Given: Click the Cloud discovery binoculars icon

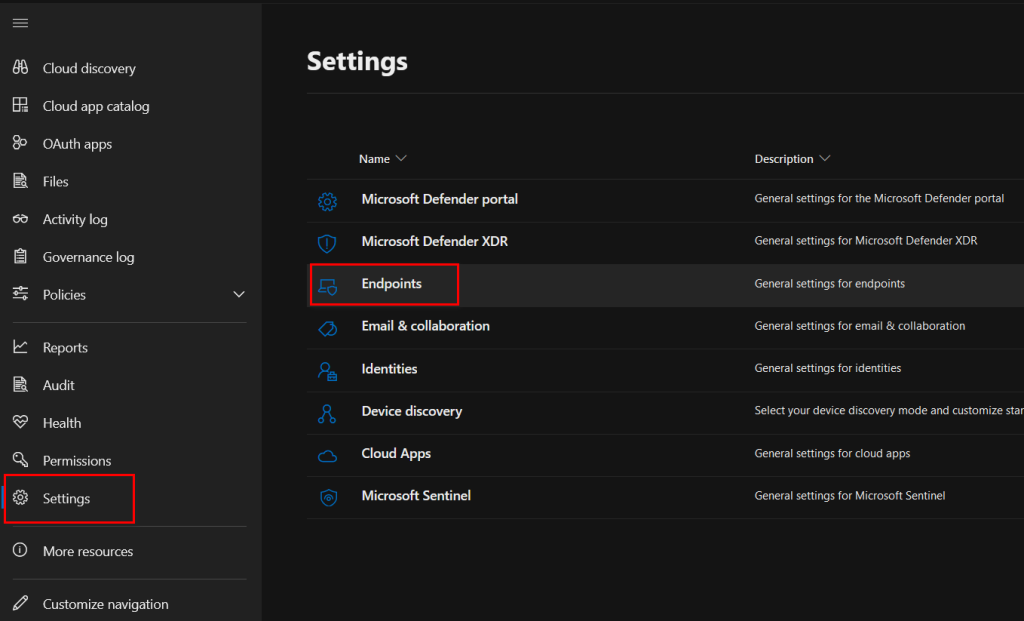Looking at the screenshot, I should pyautogui.click(x=20, y=68).
